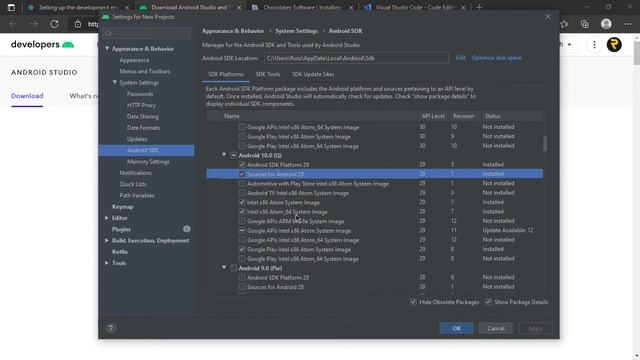Screen dimensions: 640x360
Task: Close the Settings dialog
Action: pyautogui.click(x=548, y=17)
